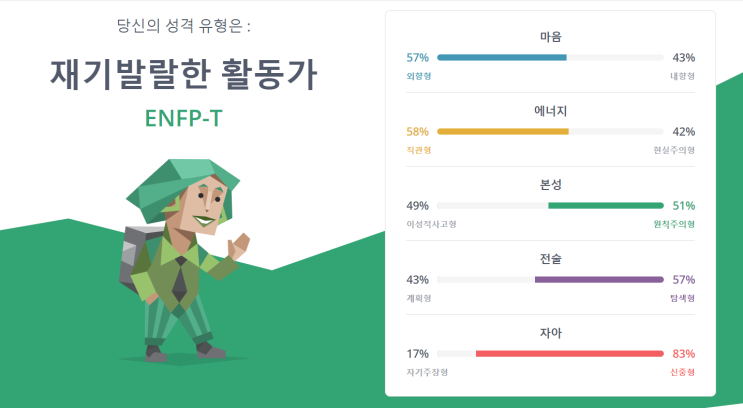The height and width of the screenshot is (408, 743).
Task: Select the 내향형 label
Action: (682, 76)
